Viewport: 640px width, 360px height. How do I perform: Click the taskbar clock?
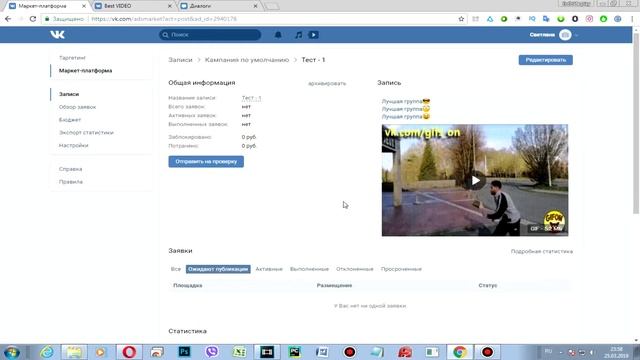(x=616, y=352)
